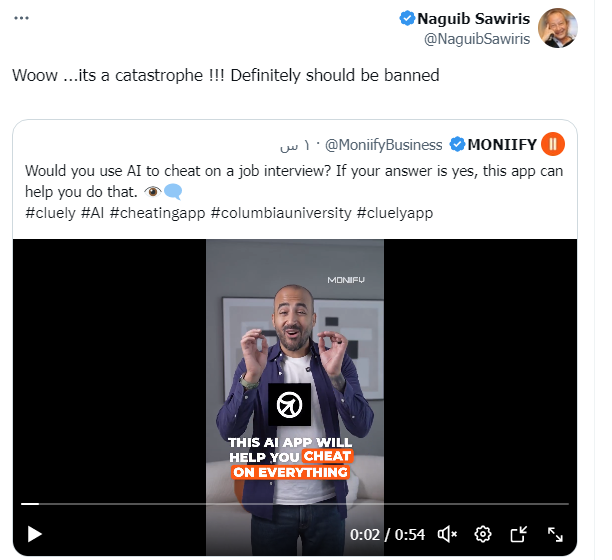The image size is (612, 560).
Task: Click the verified badge next to MONIIFY
Action: [x=458, y=145]
